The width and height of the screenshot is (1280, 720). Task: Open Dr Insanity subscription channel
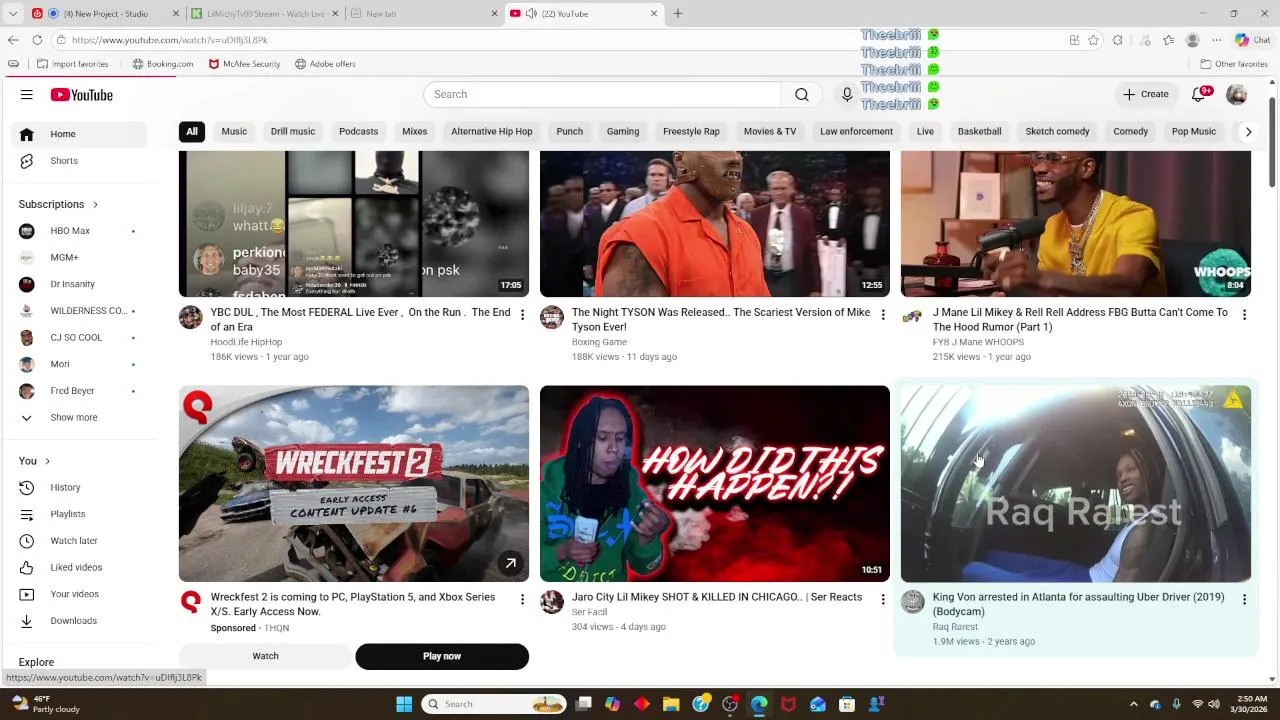75,284
